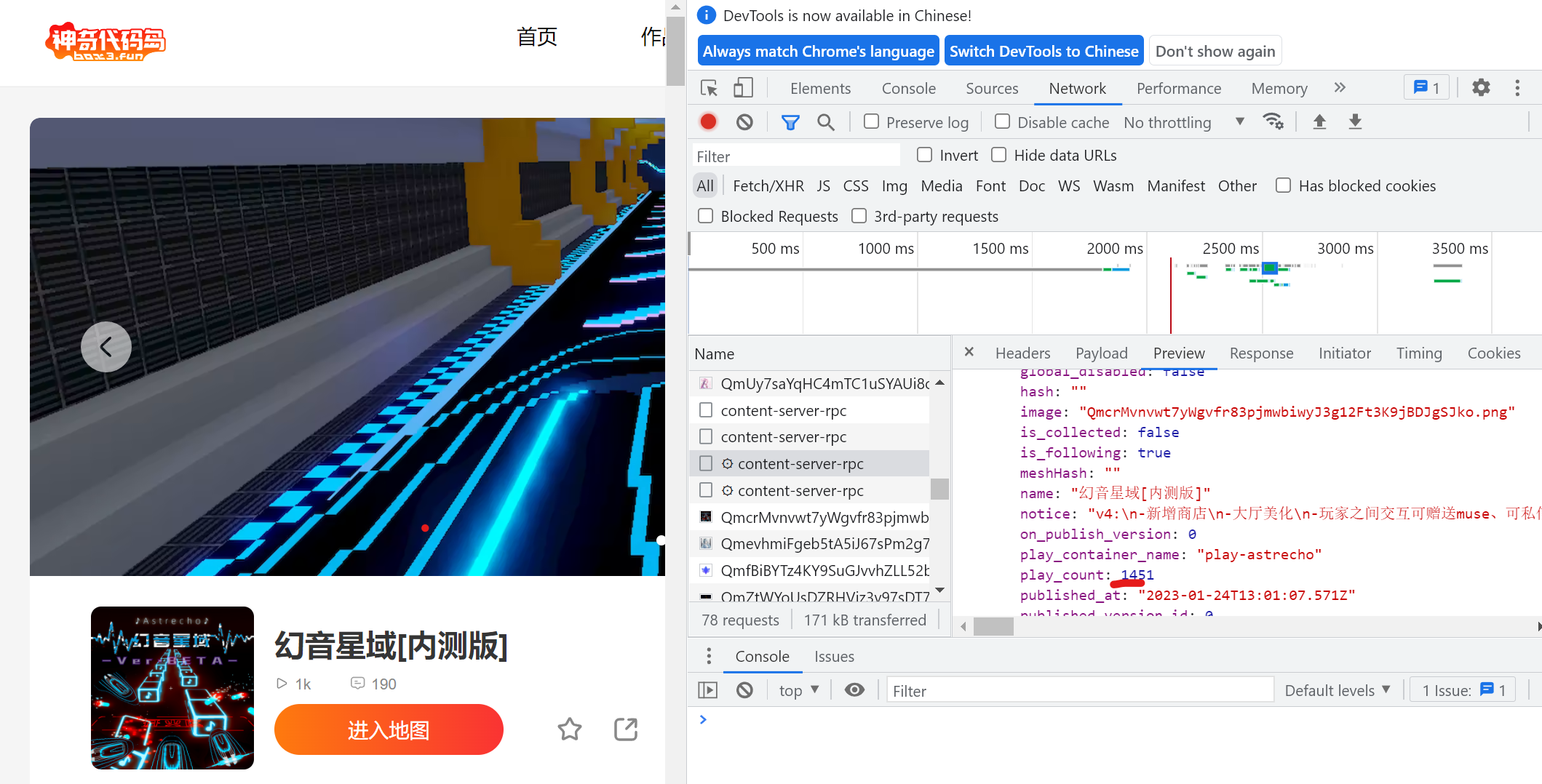Image resolution: width=1542 pixels, height=784 pixels.
Task: Open the Response tab of request
Action: click(1261, 353)
